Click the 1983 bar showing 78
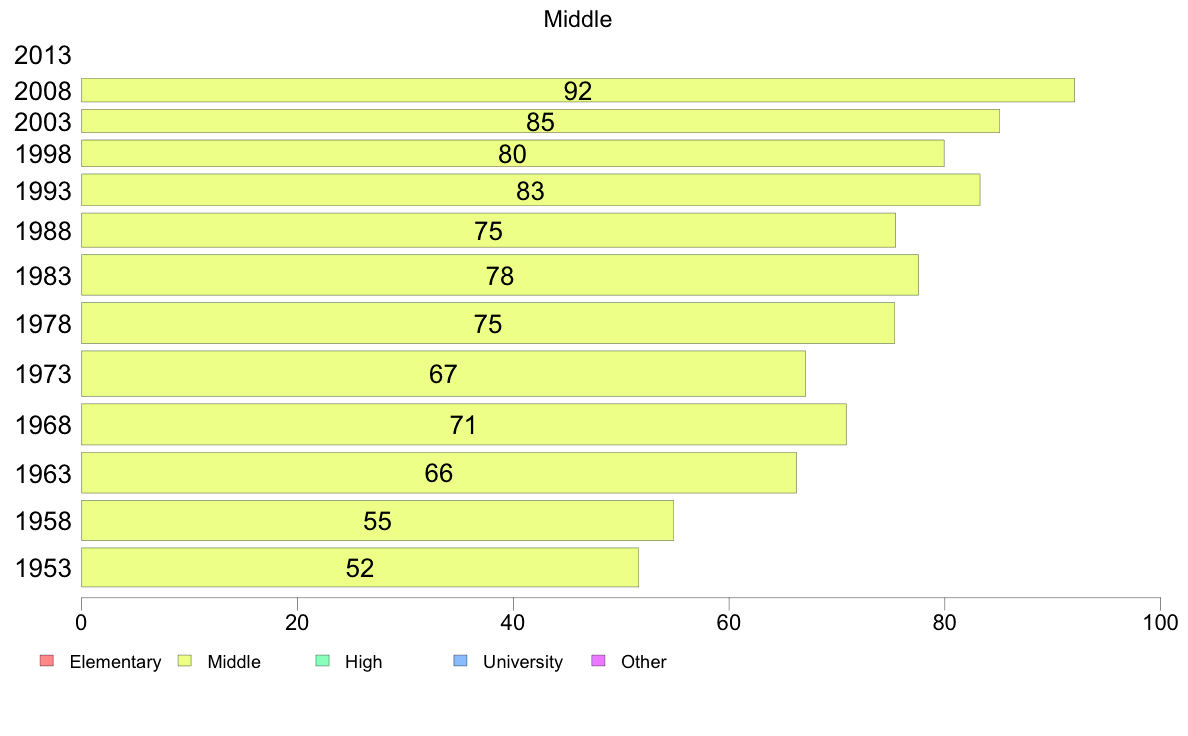 pyautogui.click(x=500, y=275)
